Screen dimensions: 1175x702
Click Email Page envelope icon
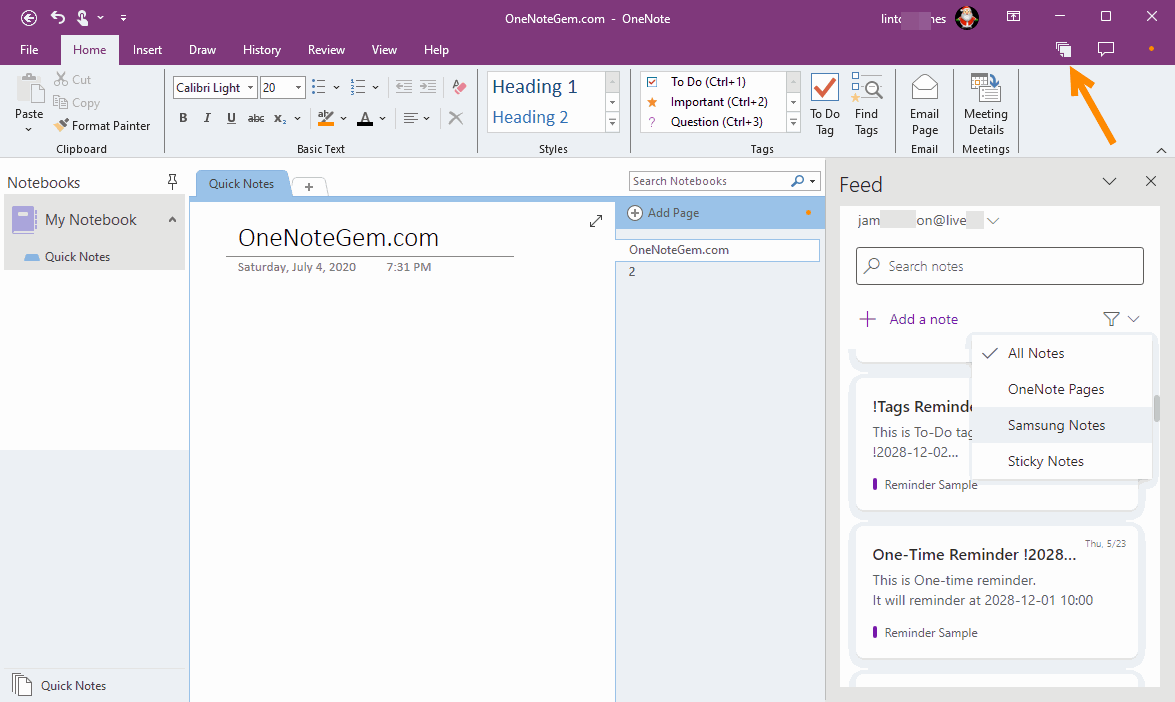click(925, 88)
